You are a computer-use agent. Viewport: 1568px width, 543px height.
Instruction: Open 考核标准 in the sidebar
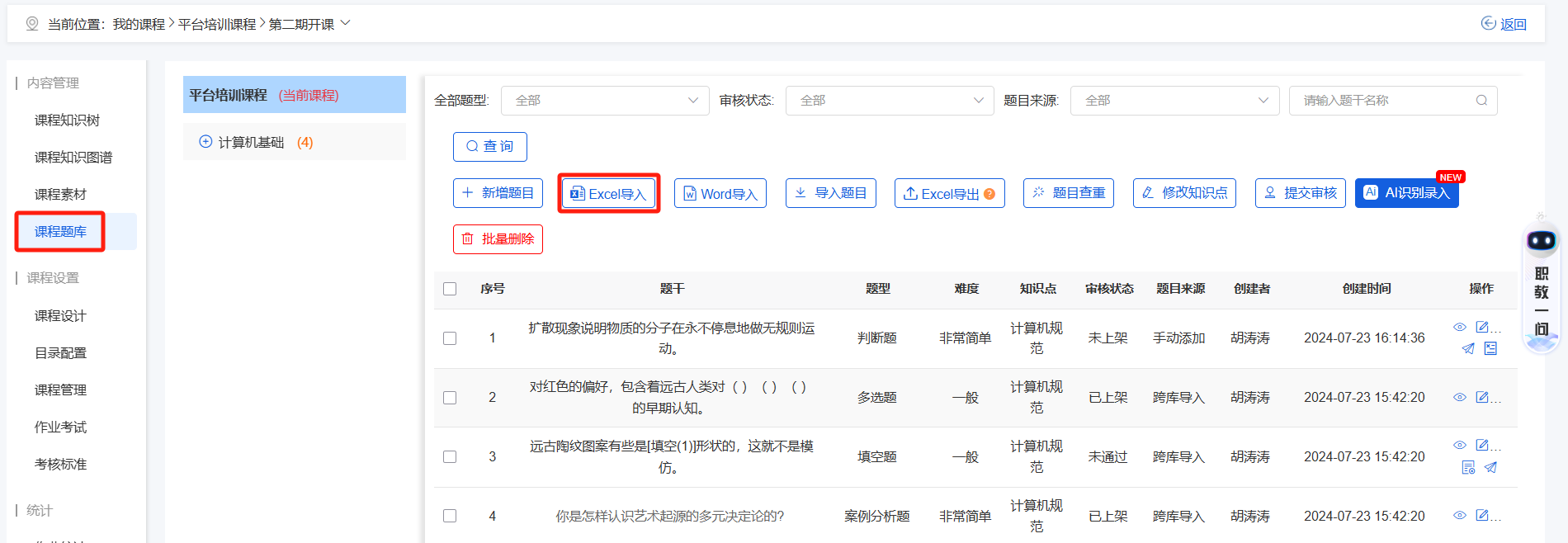click(x=60, y=465)
